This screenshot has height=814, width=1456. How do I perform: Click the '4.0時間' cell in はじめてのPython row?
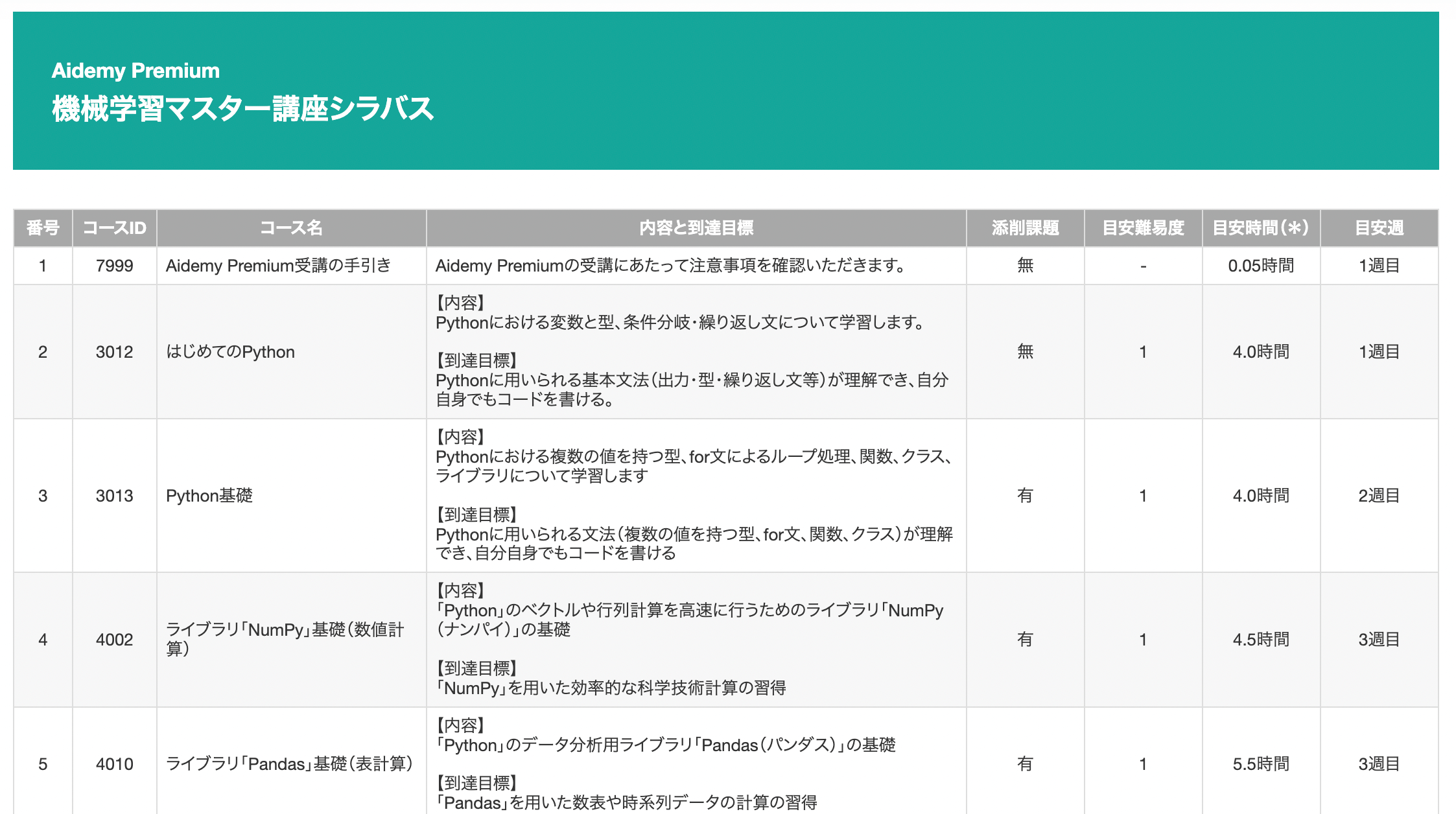[x=1261, y=352]
